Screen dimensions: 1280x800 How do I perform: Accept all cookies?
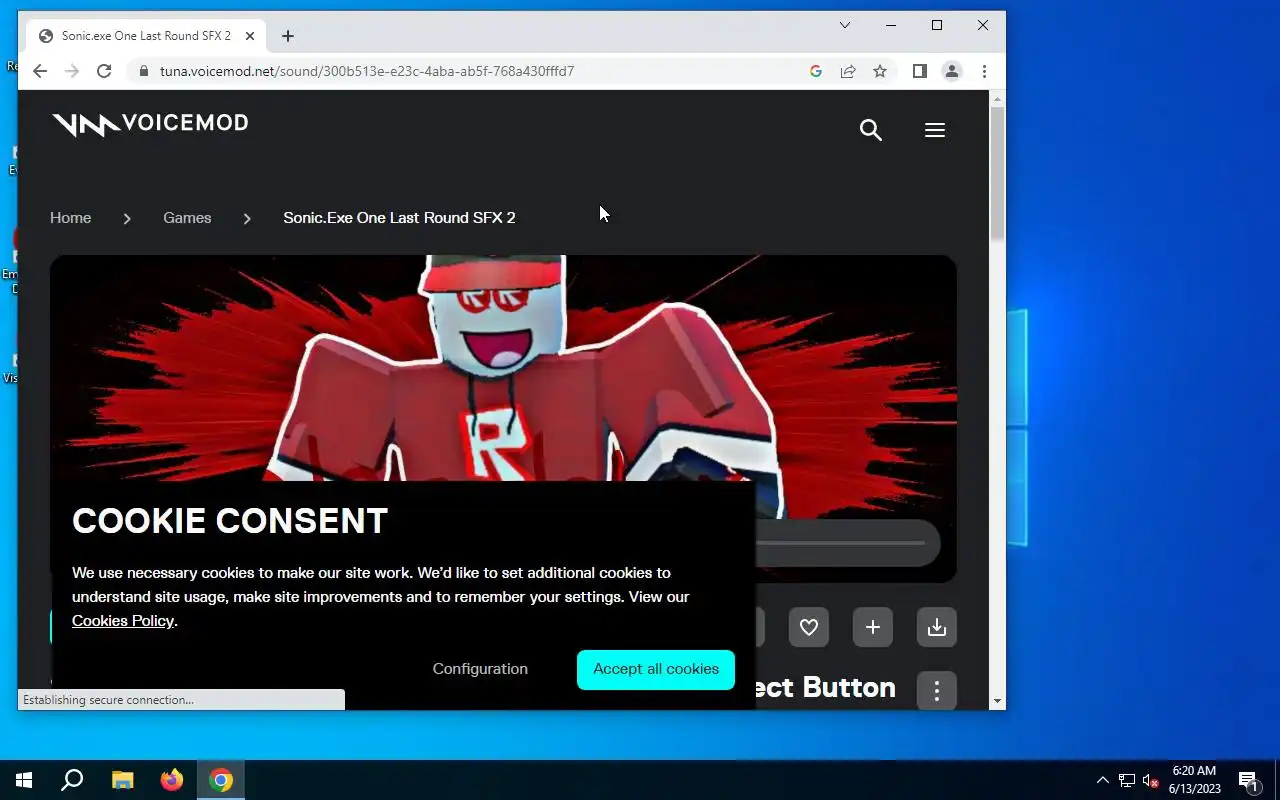pyautogui.click(x=656, y=669)
